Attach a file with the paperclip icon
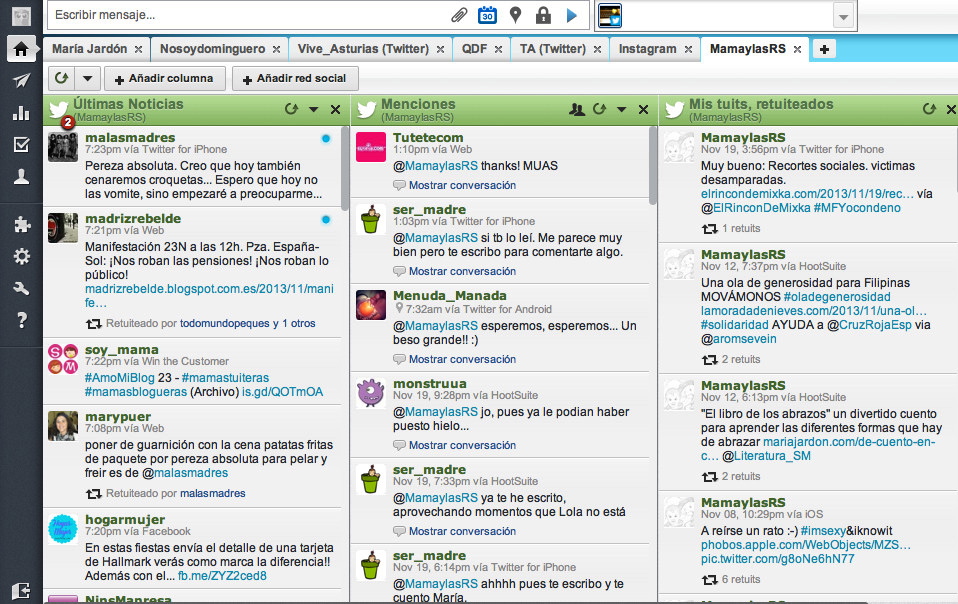 point(459,15)
